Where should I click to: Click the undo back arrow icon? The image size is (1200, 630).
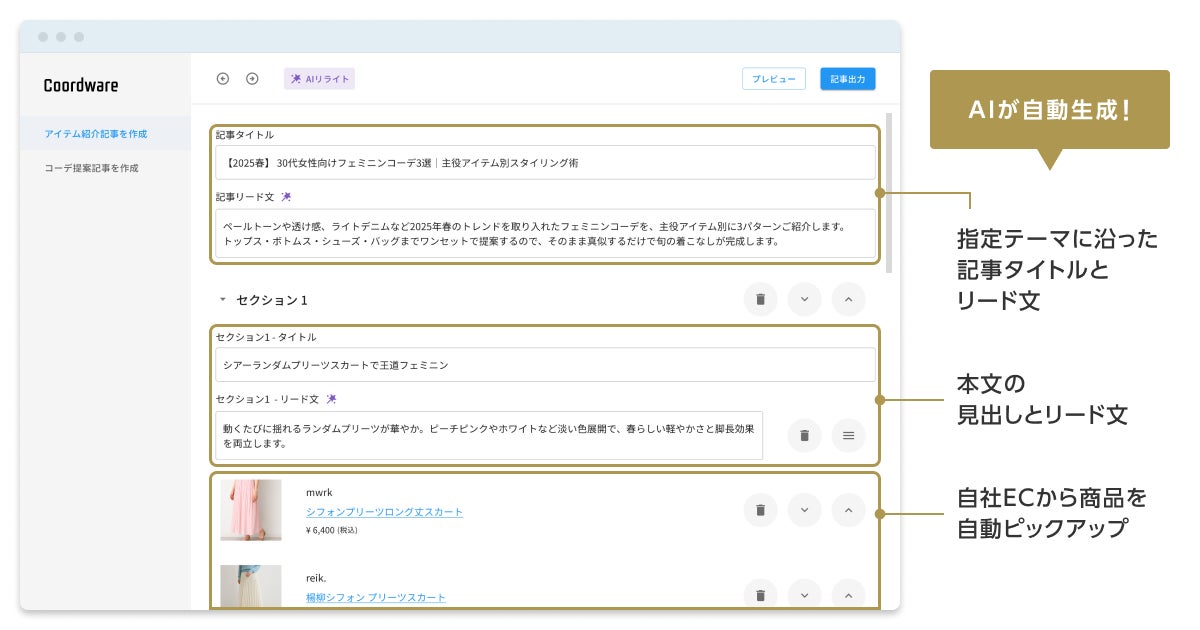click(x=223, y=79)
